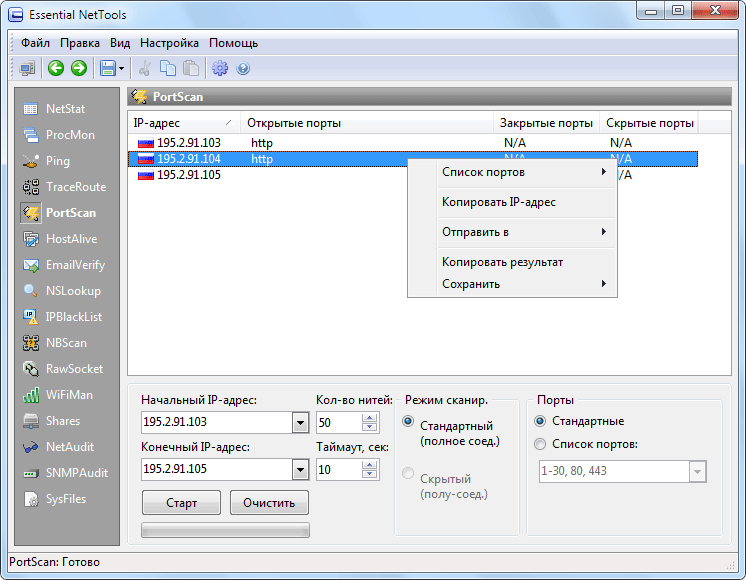
Task: Open the Shares tool
Action: pos(51,421)
